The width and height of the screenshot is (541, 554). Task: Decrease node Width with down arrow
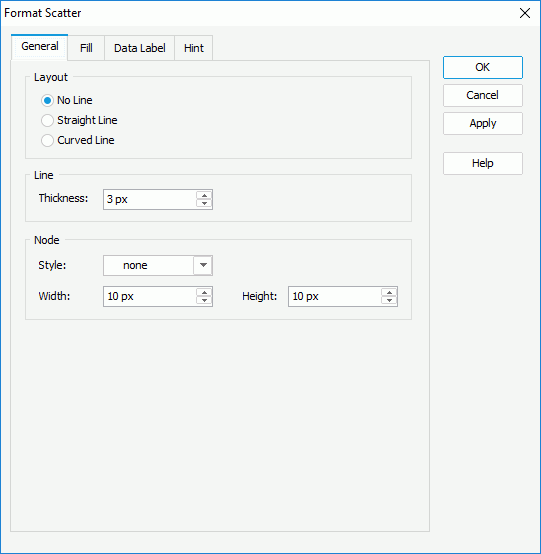coord(204,301)
